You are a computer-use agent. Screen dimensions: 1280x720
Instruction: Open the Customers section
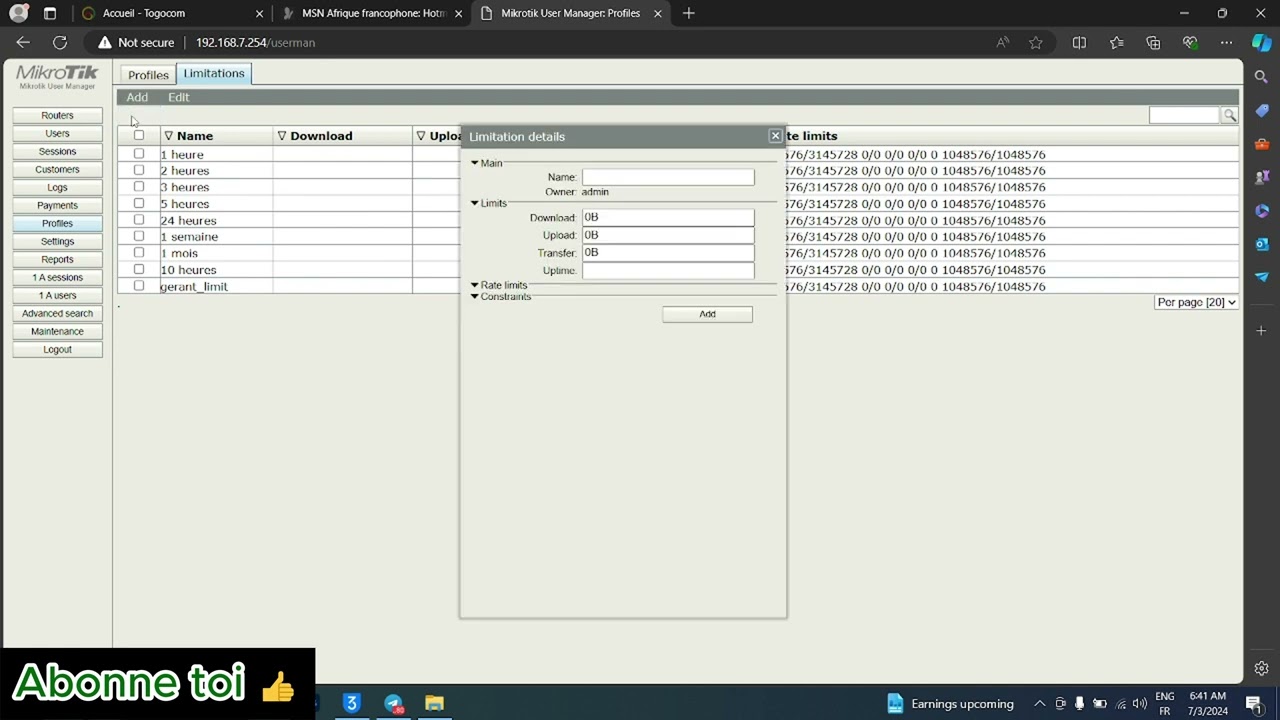pos(57,169)
